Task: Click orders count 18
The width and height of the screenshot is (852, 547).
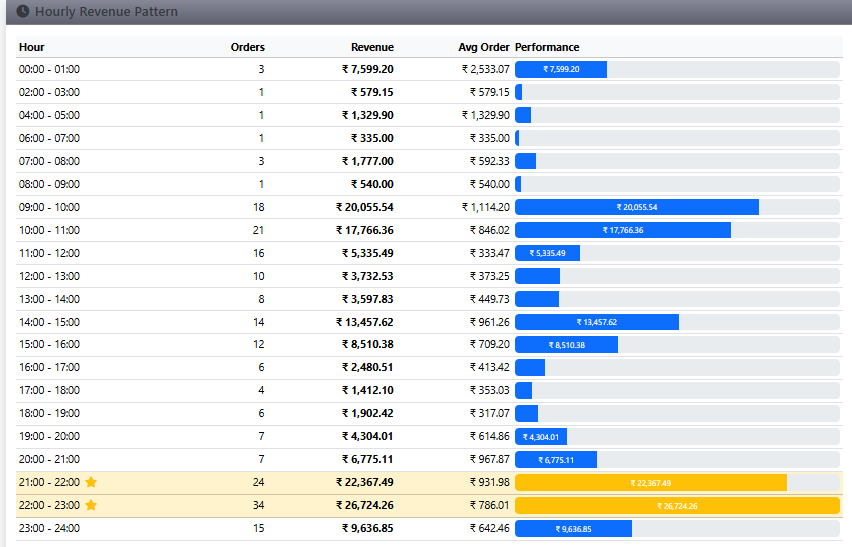Action: pos(259,207)
